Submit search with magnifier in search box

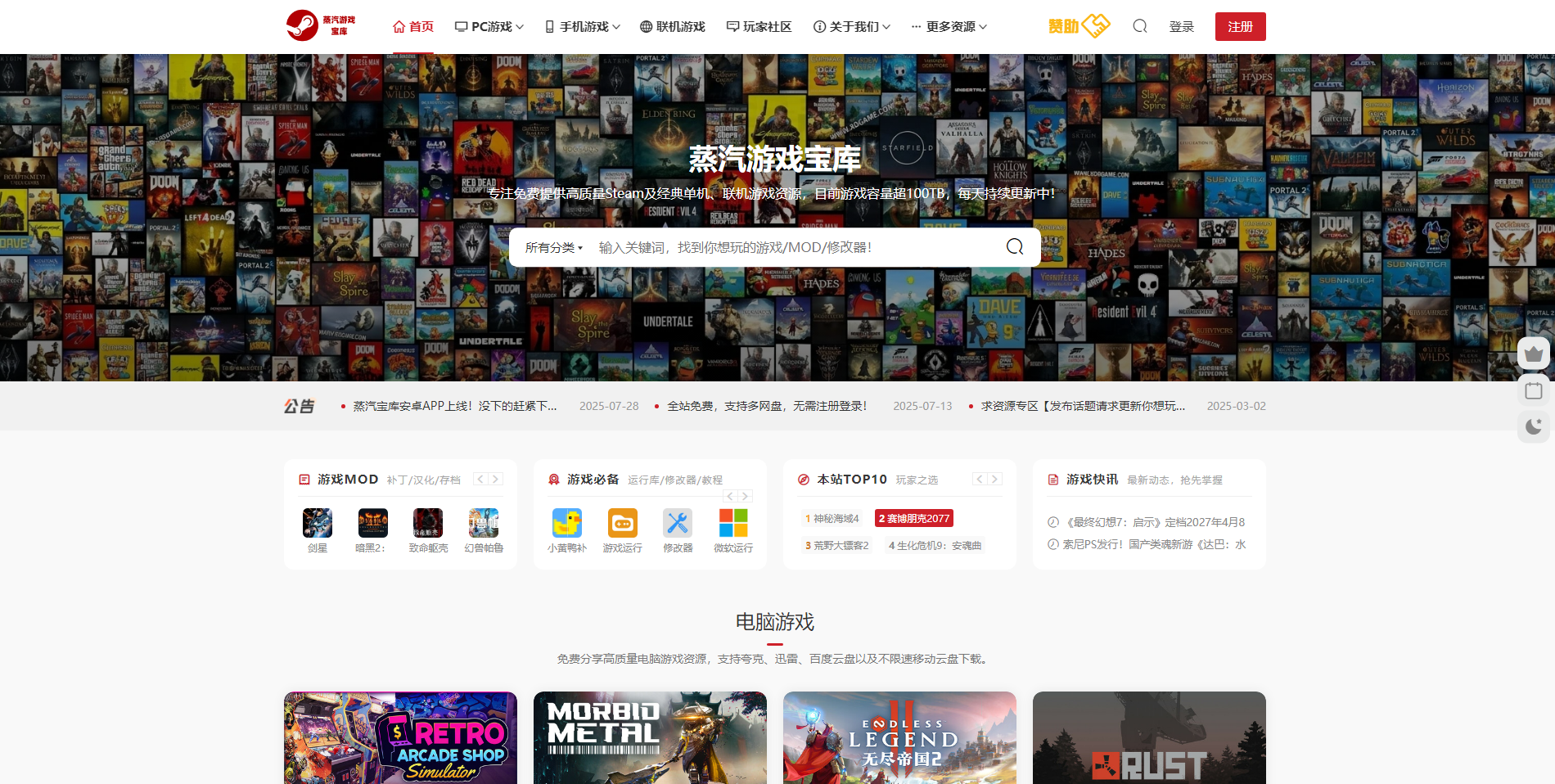1015,247
